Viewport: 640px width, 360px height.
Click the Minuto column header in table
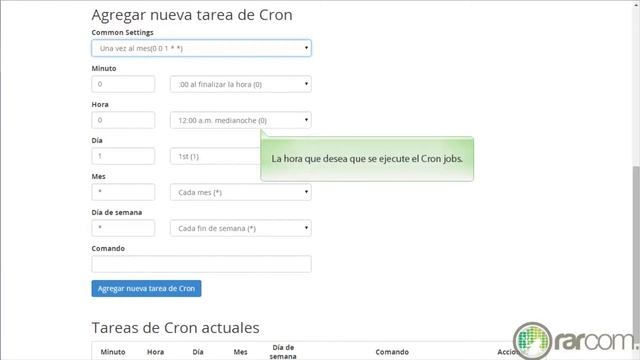pos(113,352)
